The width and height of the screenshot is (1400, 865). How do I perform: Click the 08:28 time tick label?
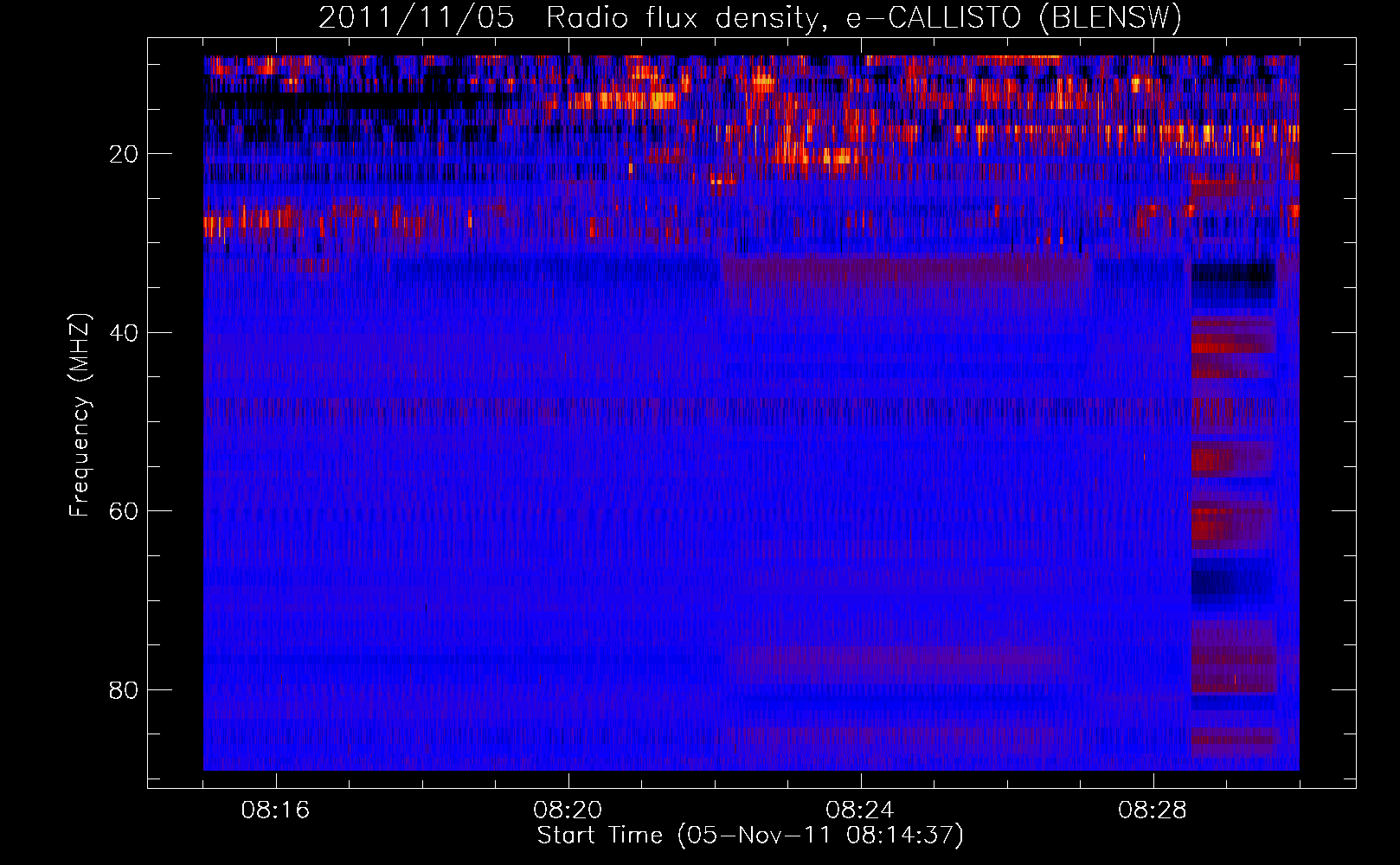(x=1153, y=811)
